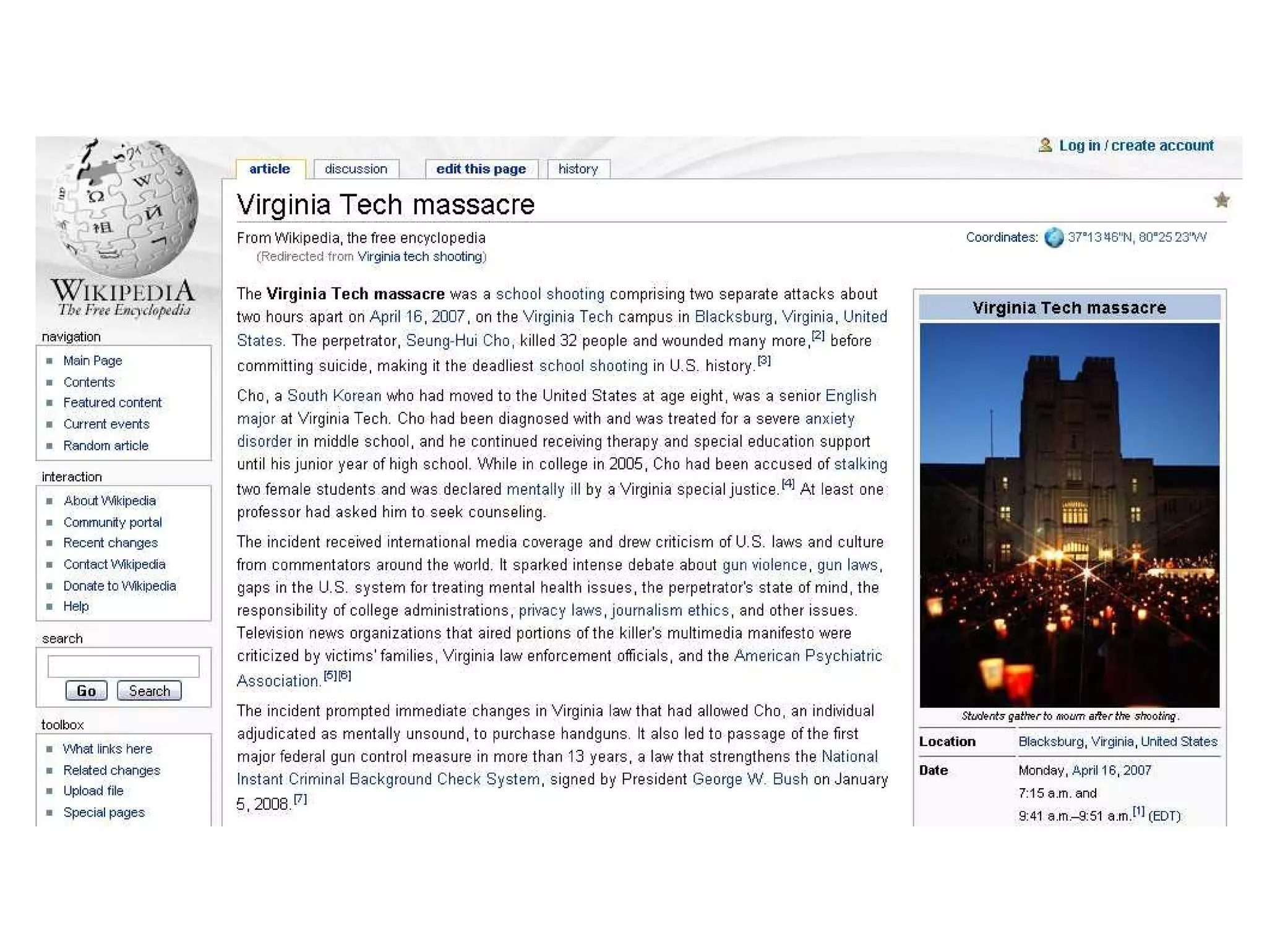
Task: Click inside the search text field
Action: pos(123,666)
